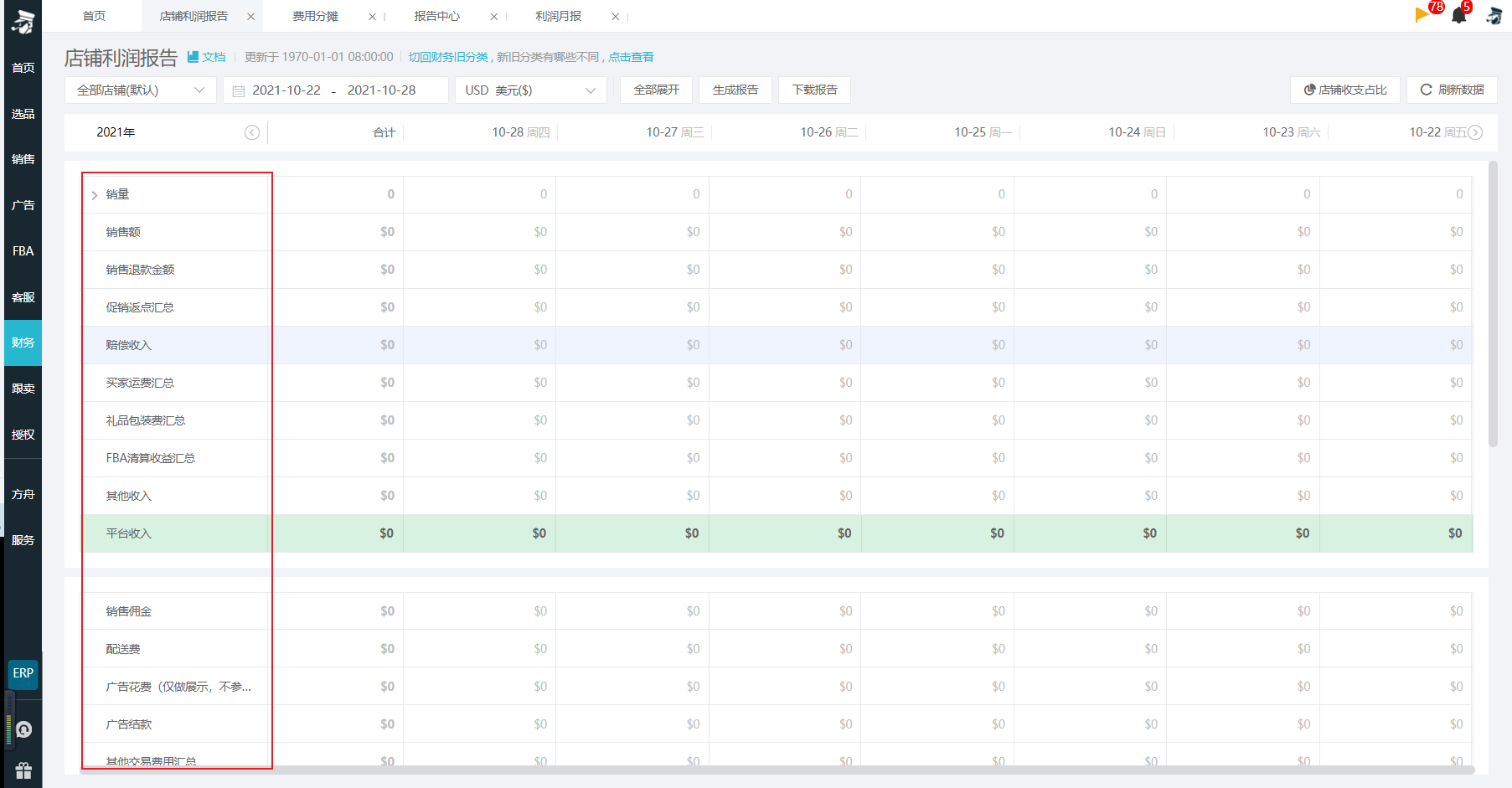Screen dimensions: 1512x788
Task: Open the 文档 documentation link
Action: click(207, 57)
